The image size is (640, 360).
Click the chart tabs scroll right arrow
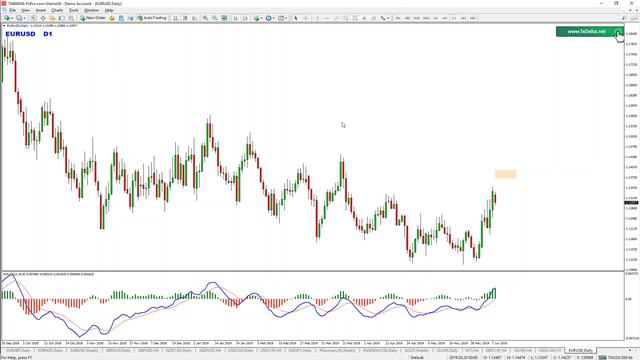[x=635, y=351]
